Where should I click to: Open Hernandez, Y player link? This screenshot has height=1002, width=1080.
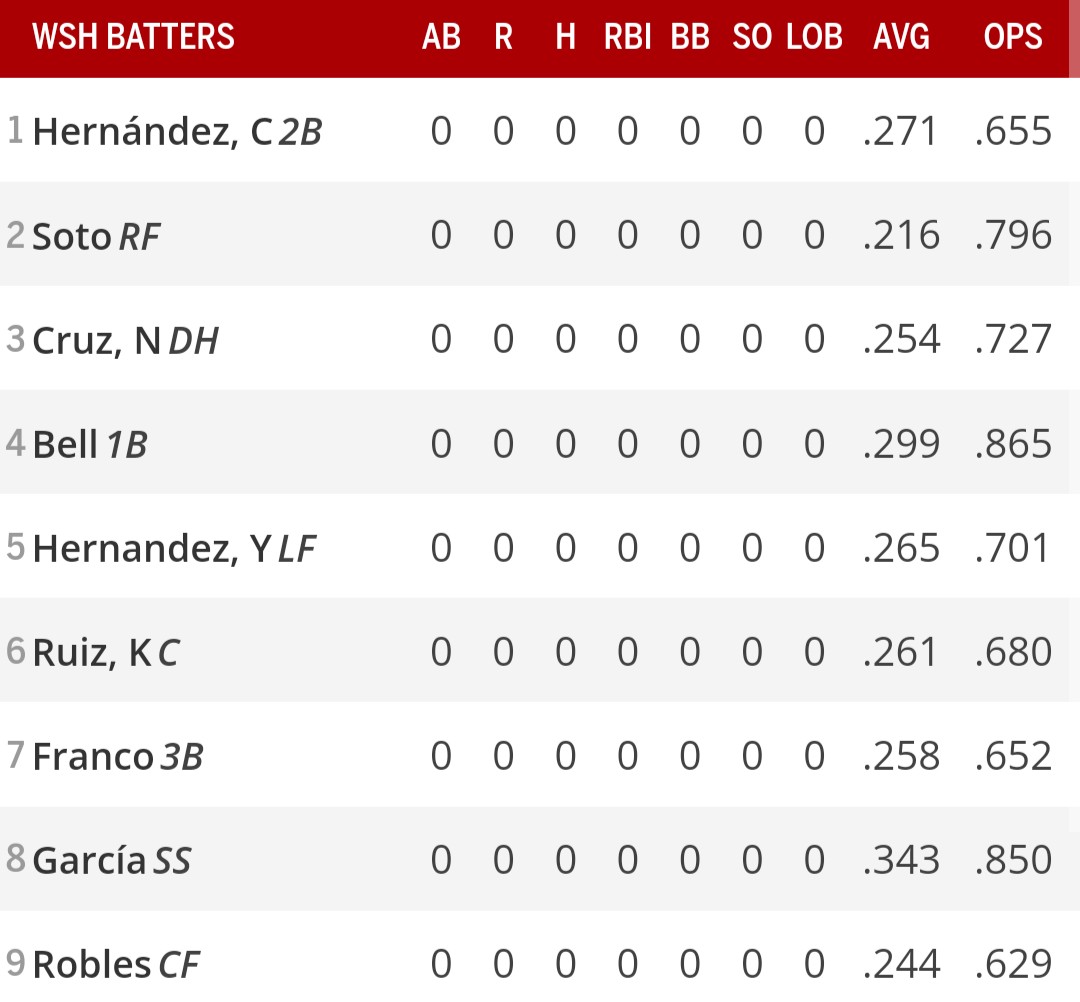[151, 548]
